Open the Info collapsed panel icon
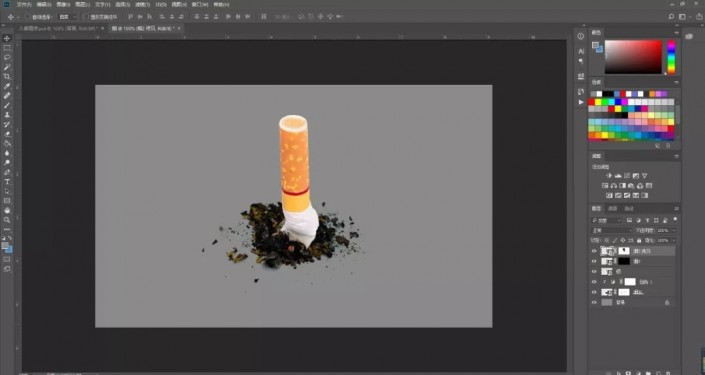The height and width of the screenshot is (375, 705). [x=581, y=36]
